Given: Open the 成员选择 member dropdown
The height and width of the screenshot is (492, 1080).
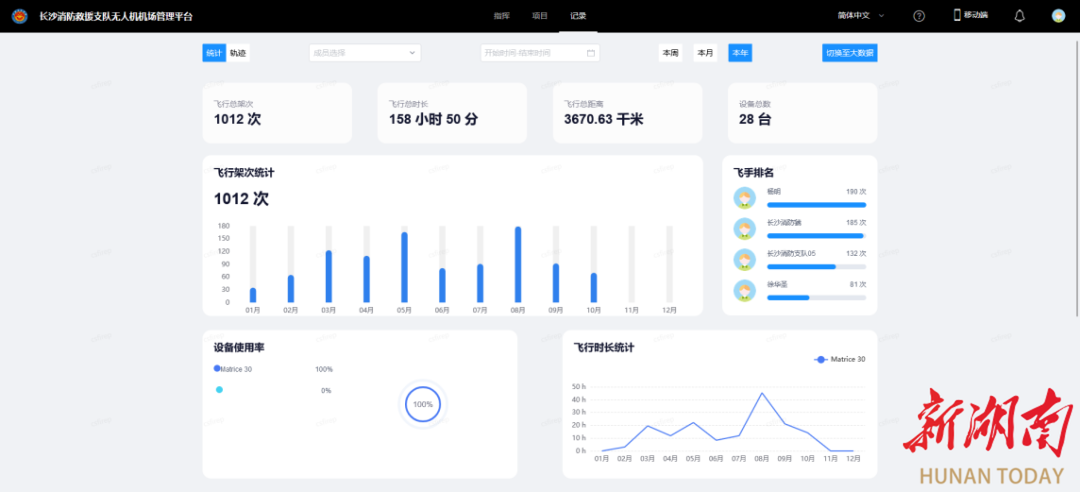Looking at the screenshot, I should coord(364,53).
